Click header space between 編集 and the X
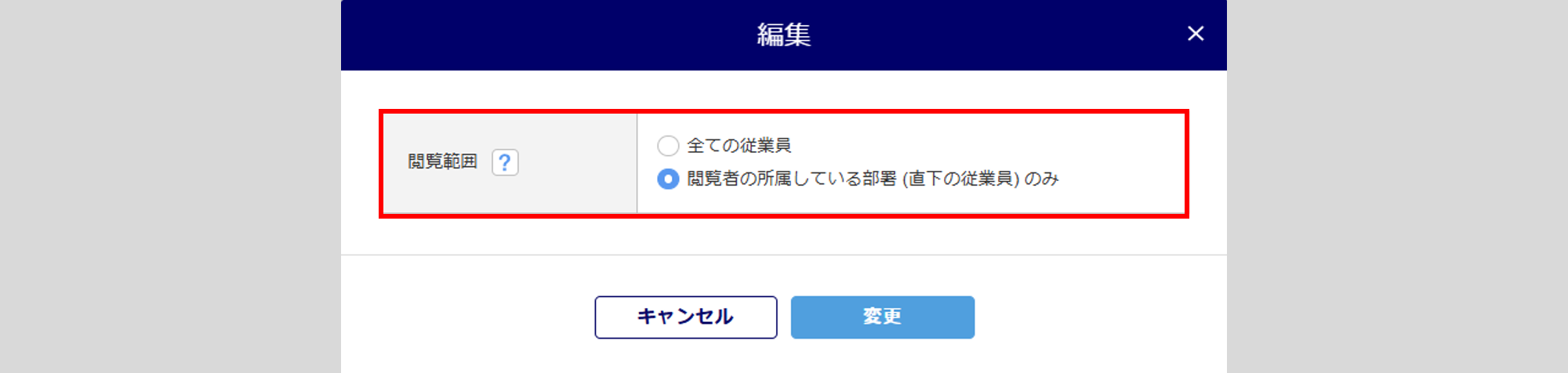Viewport: 1568px width, 373px height. (996, 35)
